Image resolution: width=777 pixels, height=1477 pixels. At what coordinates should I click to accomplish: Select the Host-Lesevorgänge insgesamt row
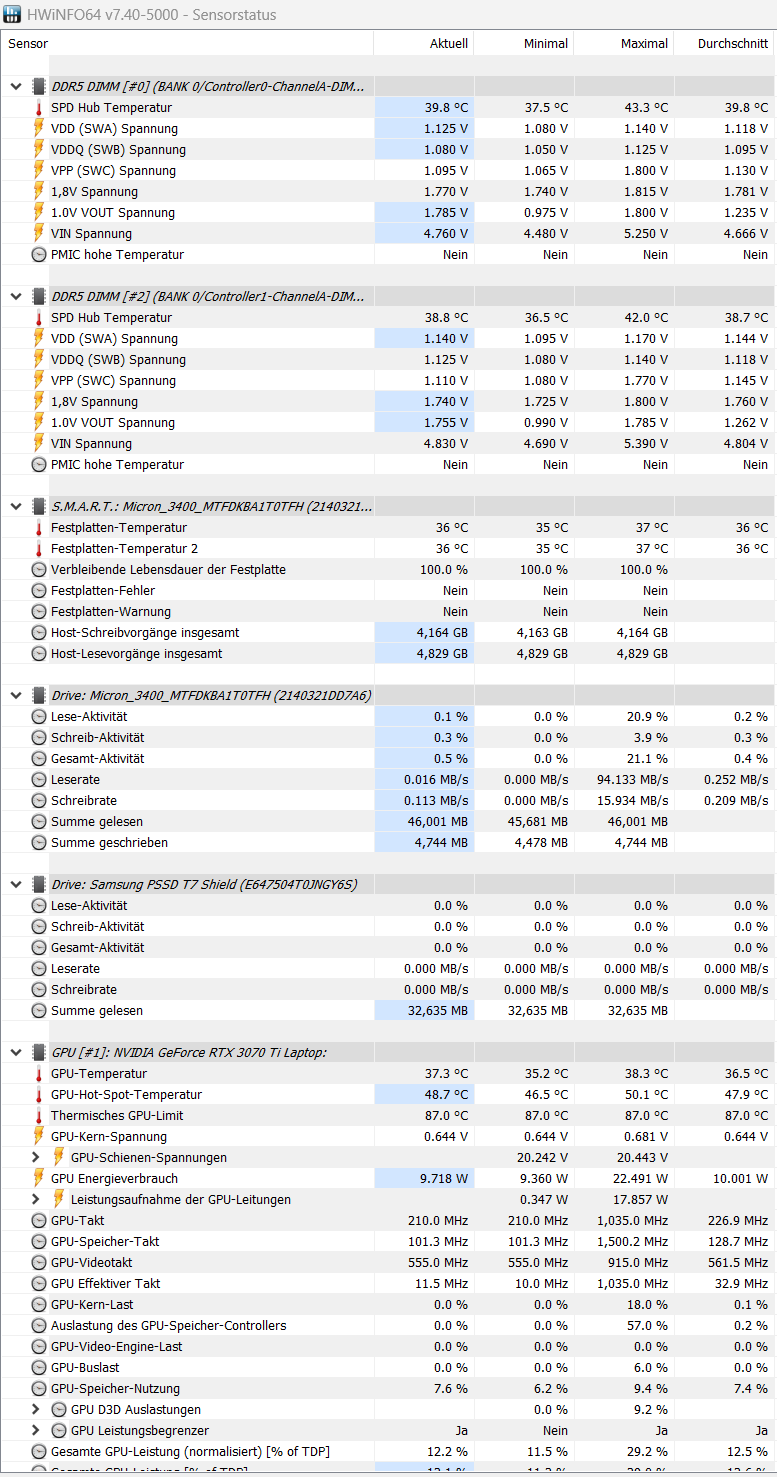[388, 654]
